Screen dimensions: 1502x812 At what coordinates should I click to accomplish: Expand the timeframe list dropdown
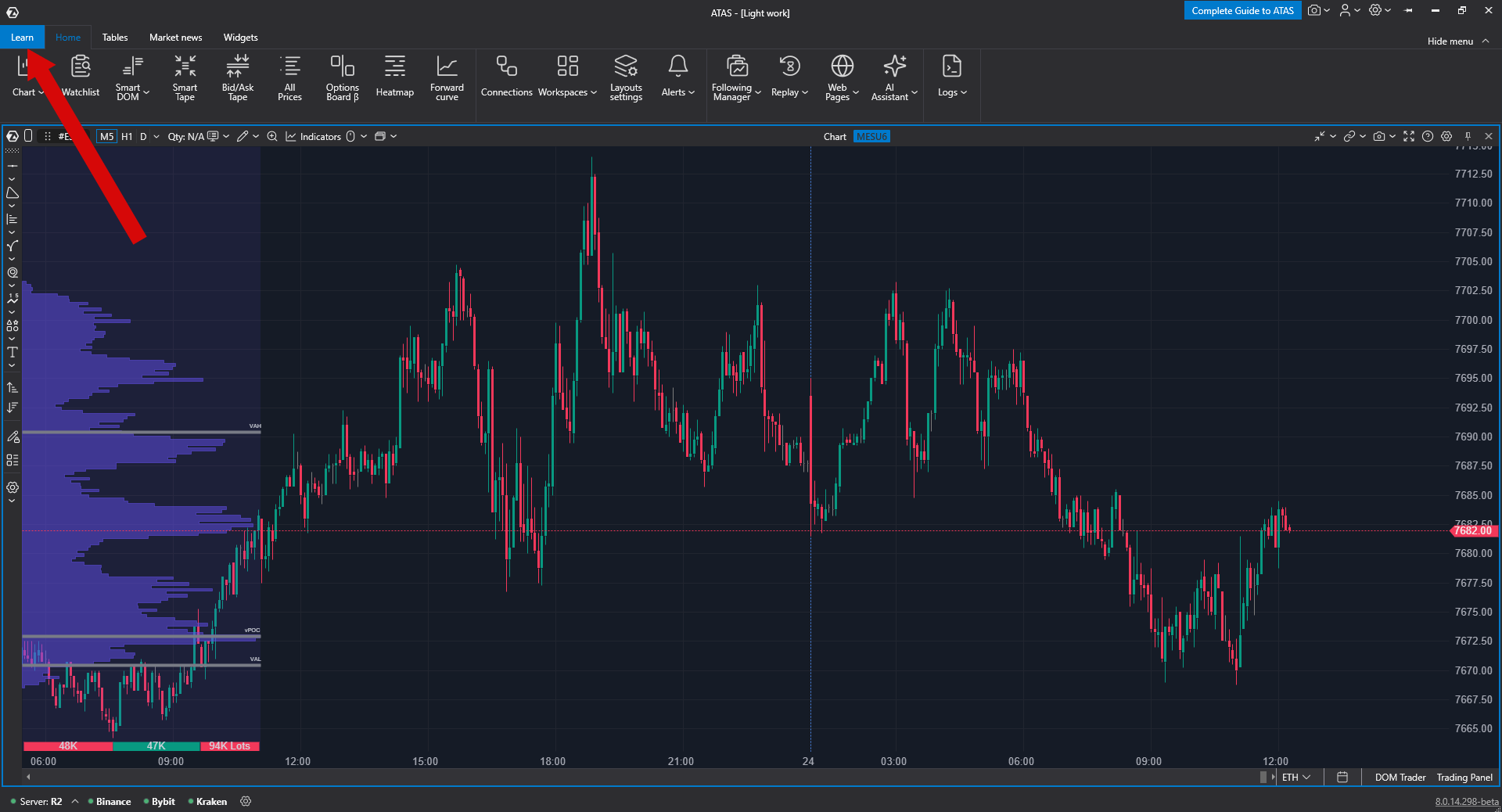tap(156, 136)
